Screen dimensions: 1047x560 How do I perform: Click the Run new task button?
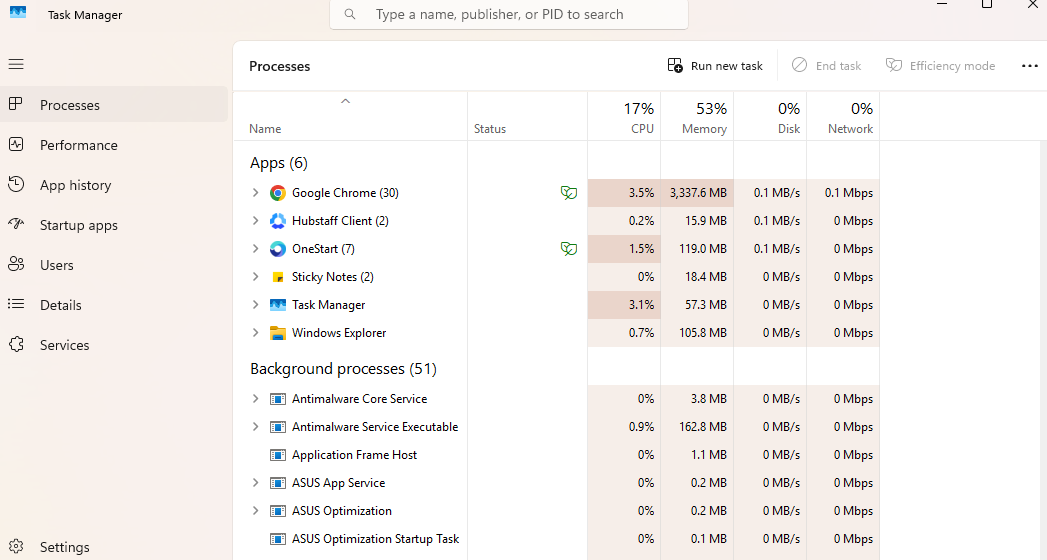point(715,66)
